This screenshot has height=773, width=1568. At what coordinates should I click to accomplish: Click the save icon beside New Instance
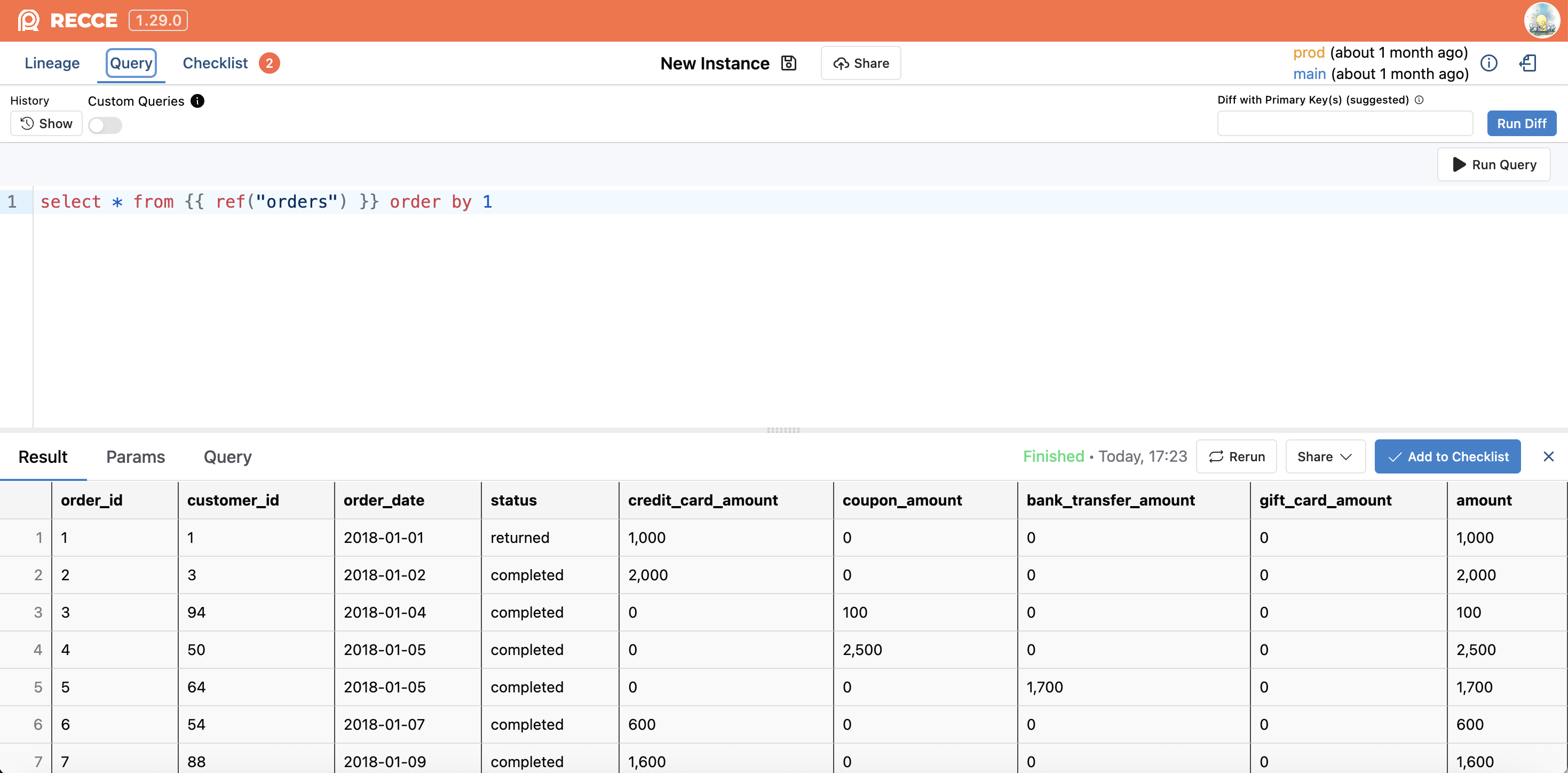point(788,64)
